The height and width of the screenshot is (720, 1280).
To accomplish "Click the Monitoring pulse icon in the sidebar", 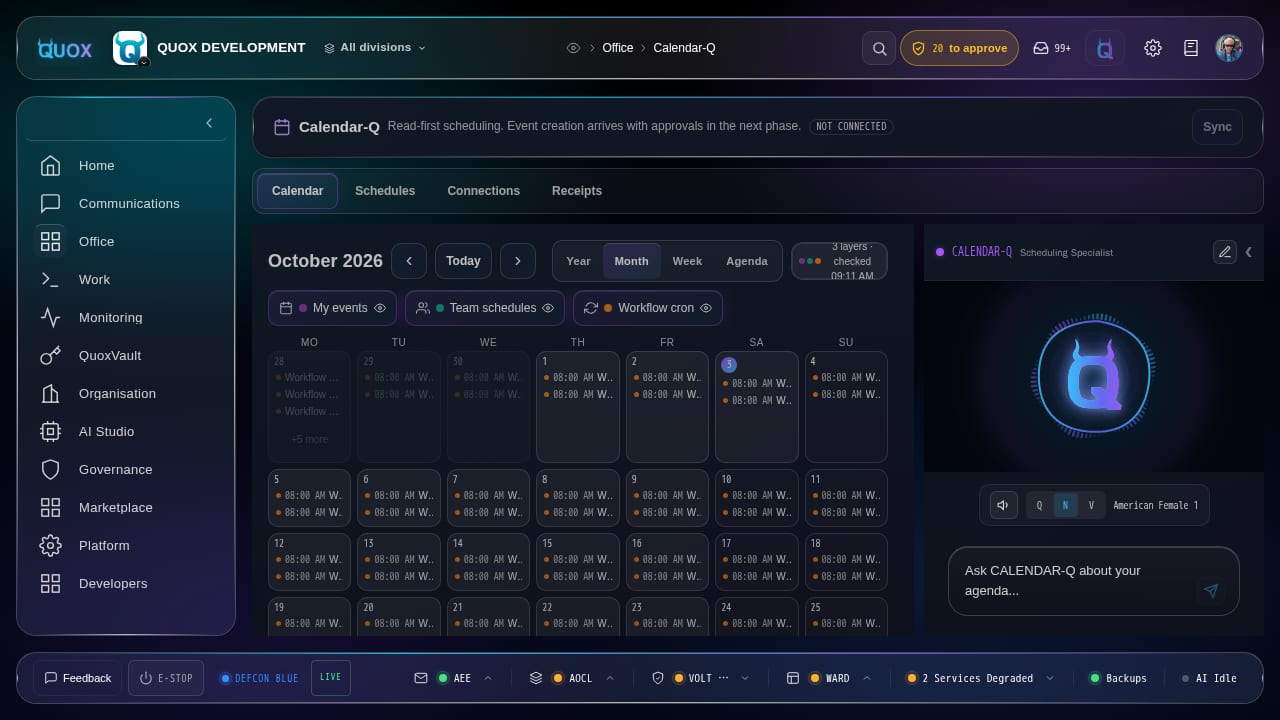I will click(50, 318).
